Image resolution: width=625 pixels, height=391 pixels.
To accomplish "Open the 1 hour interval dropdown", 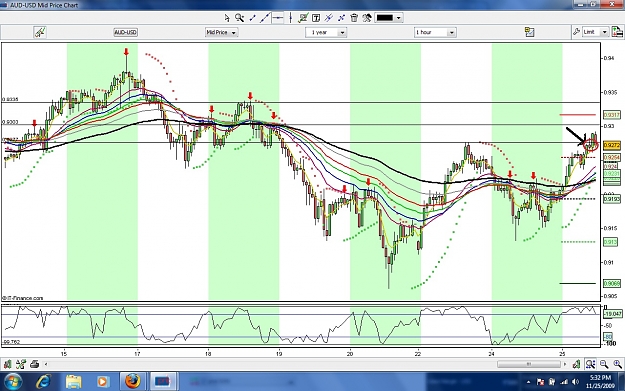I will click(435, 32).
